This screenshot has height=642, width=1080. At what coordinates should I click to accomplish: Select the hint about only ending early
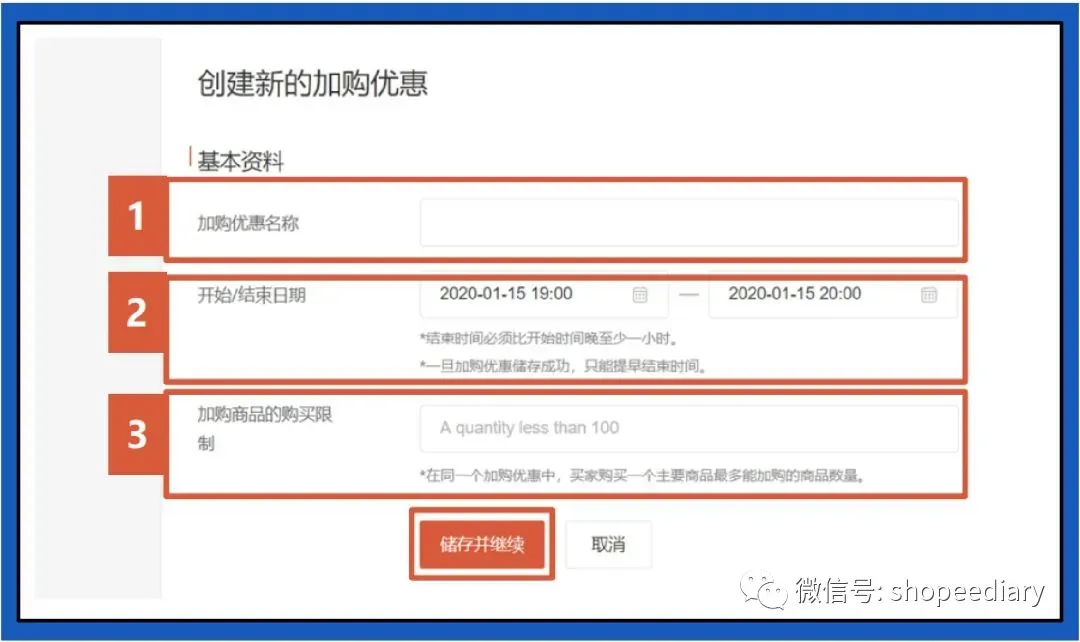[x=563, y=366]
